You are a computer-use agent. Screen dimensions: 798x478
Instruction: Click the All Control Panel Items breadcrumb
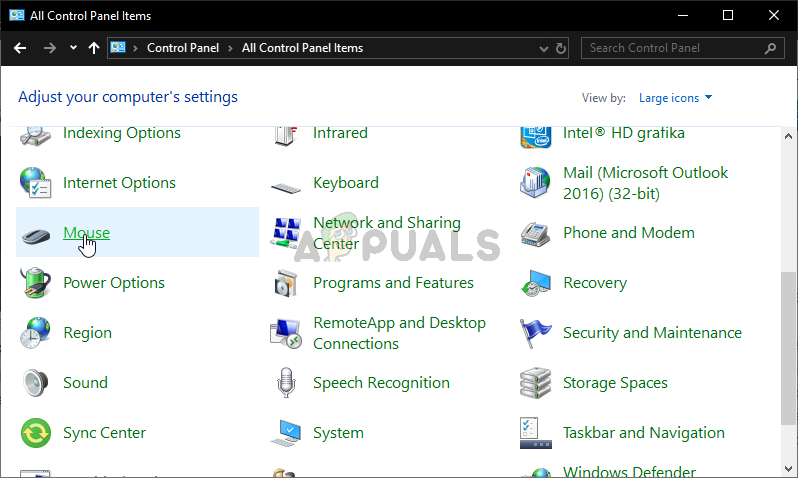tap(302, 48)
